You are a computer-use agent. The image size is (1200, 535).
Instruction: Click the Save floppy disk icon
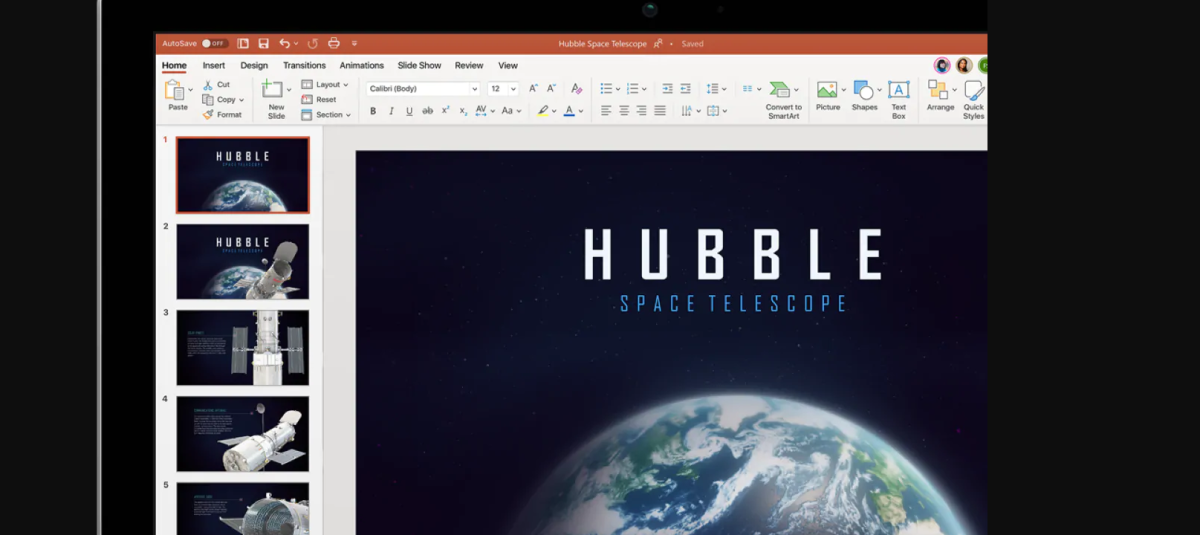[264, 44]
